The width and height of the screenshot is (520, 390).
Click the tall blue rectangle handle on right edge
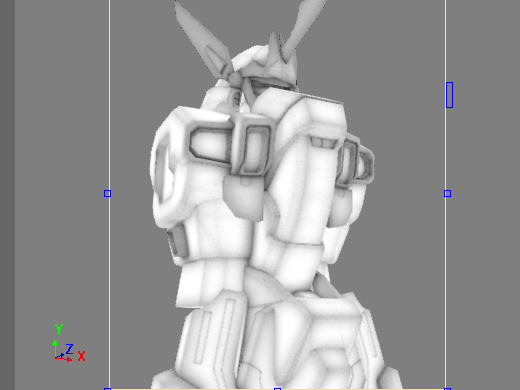point(449,95)
